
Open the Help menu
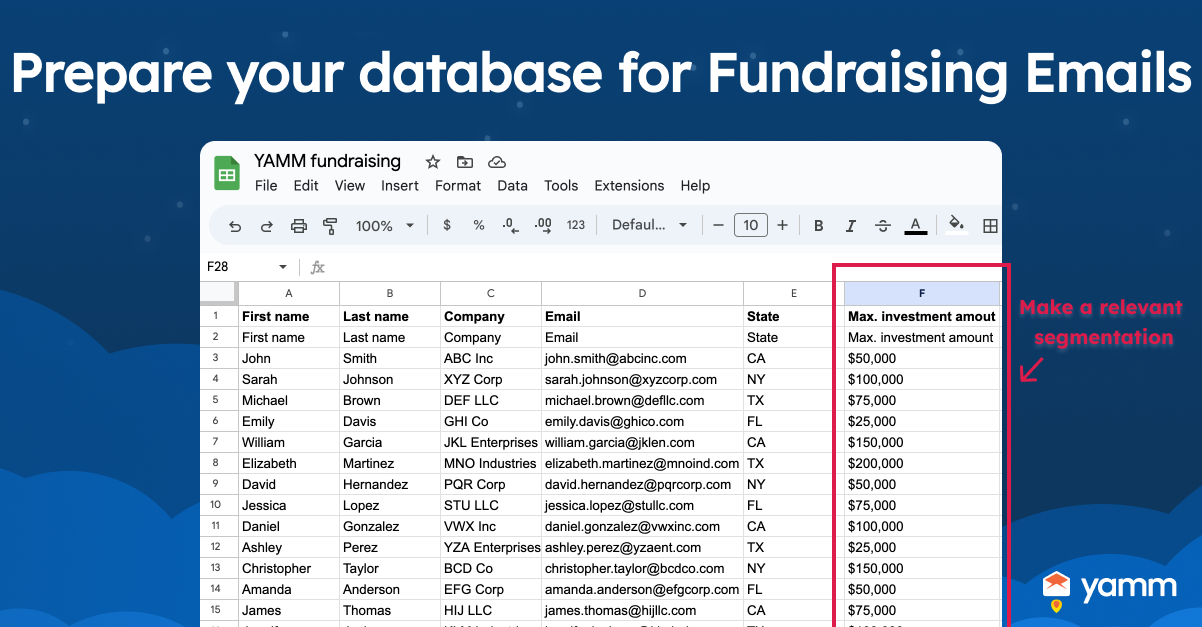click(x=695, y=186)
